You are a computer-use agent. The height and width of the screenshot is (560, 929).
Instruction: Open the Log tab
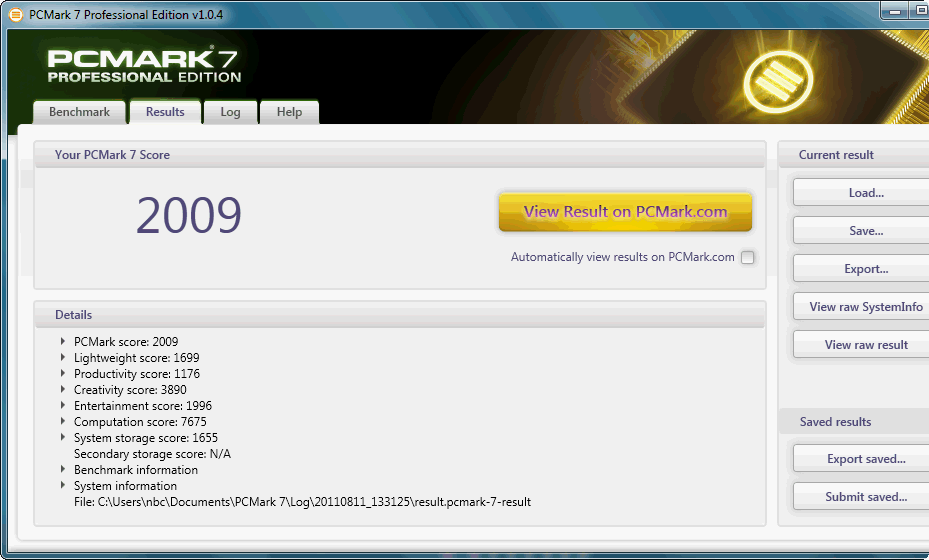(x=230, y=112)
